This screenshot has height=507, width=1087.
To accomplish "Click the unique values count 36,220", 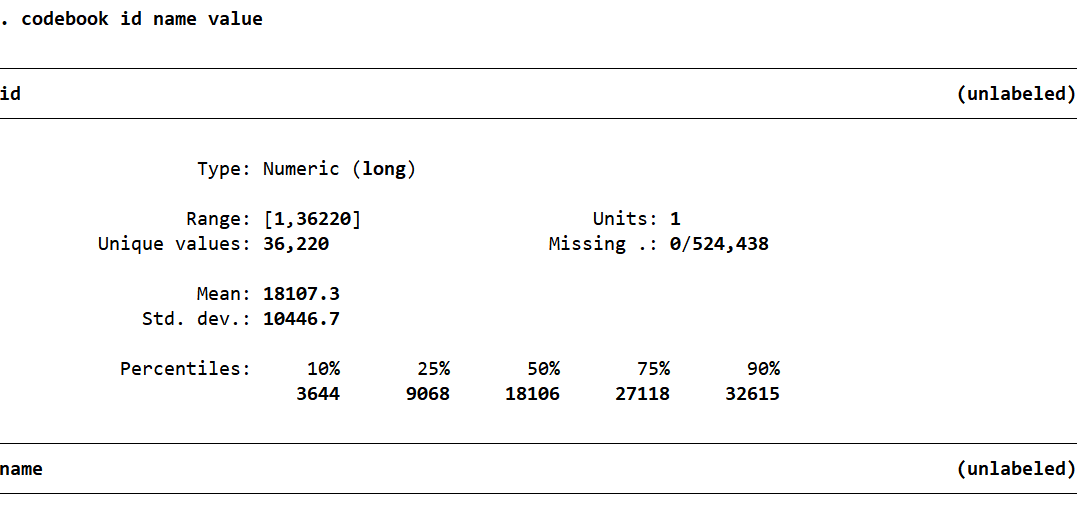I will (296, 244).
